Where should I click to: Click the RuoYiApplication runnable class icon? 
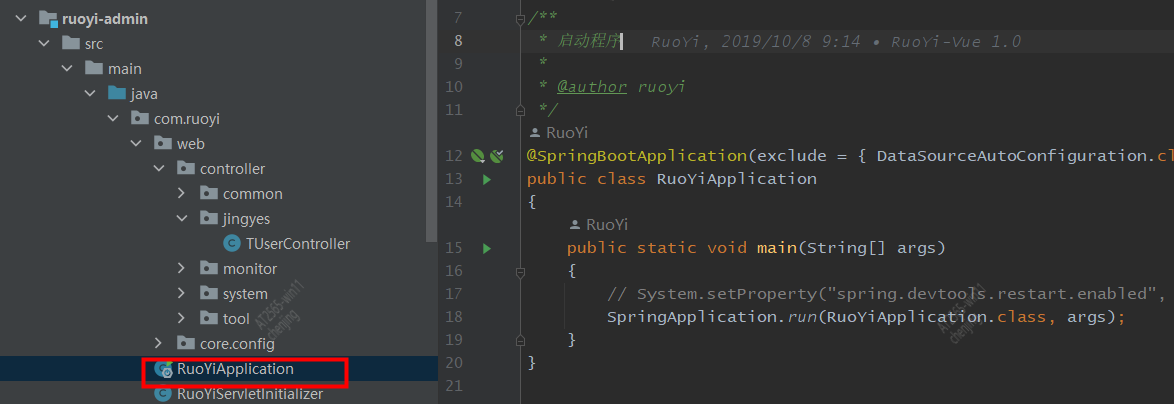coord(163,369)
